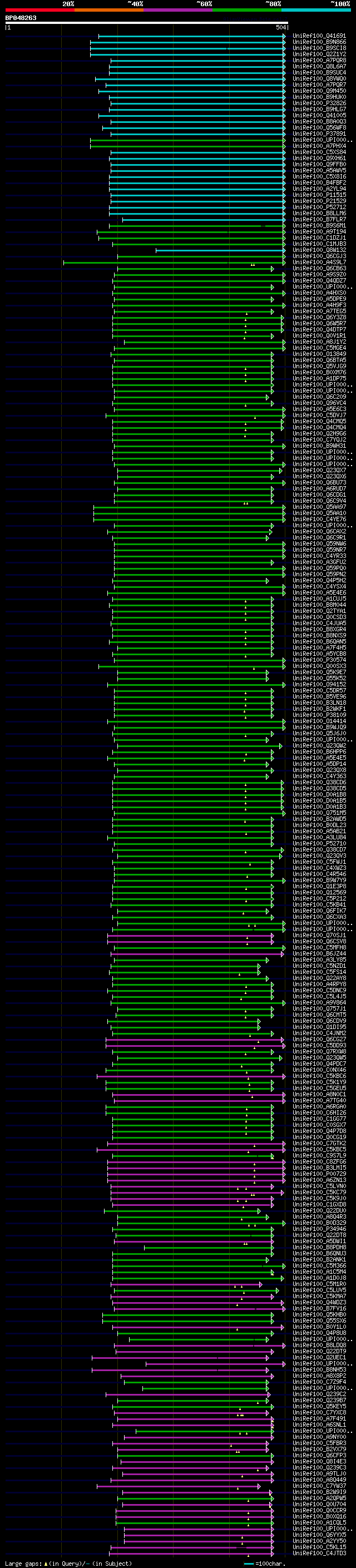Click the orange ~40% identity legend bar
356x1568 pixels.
tap(109, 10)
